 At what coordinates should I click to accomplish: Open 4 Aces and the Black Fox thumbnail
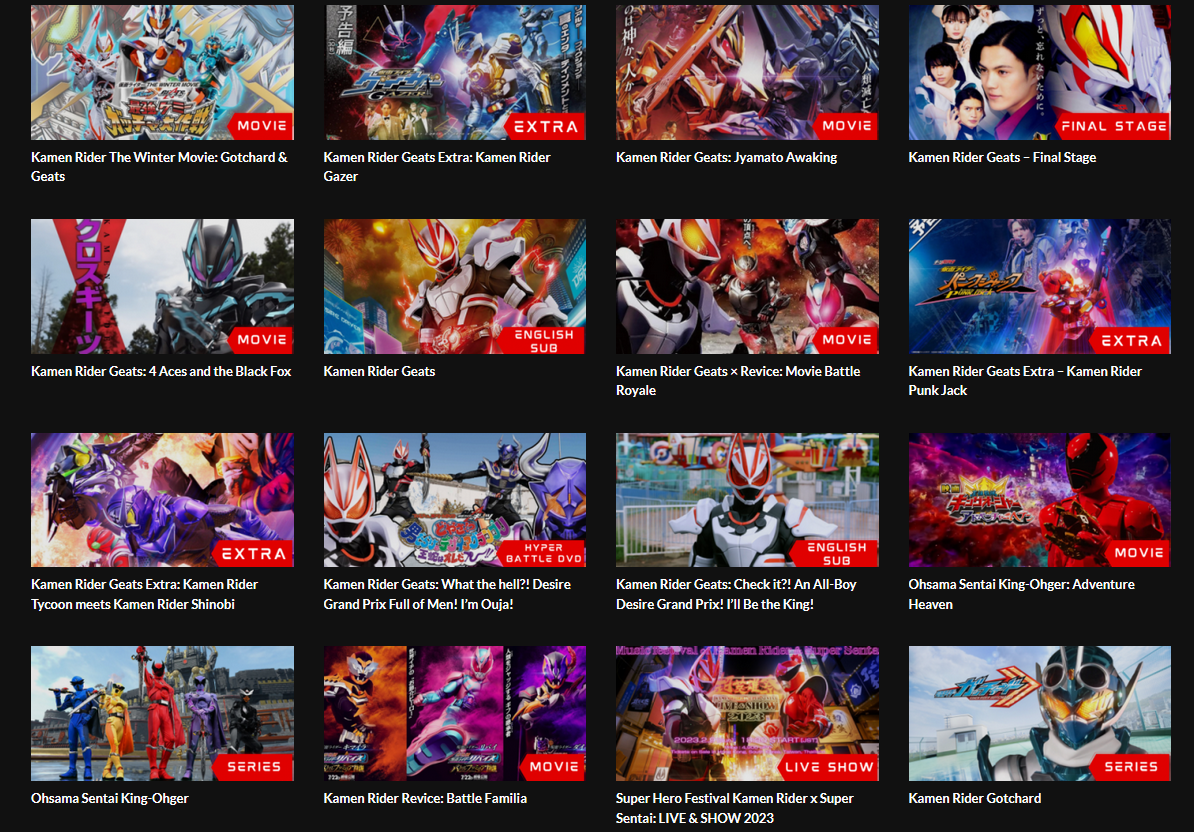(162, 286)
